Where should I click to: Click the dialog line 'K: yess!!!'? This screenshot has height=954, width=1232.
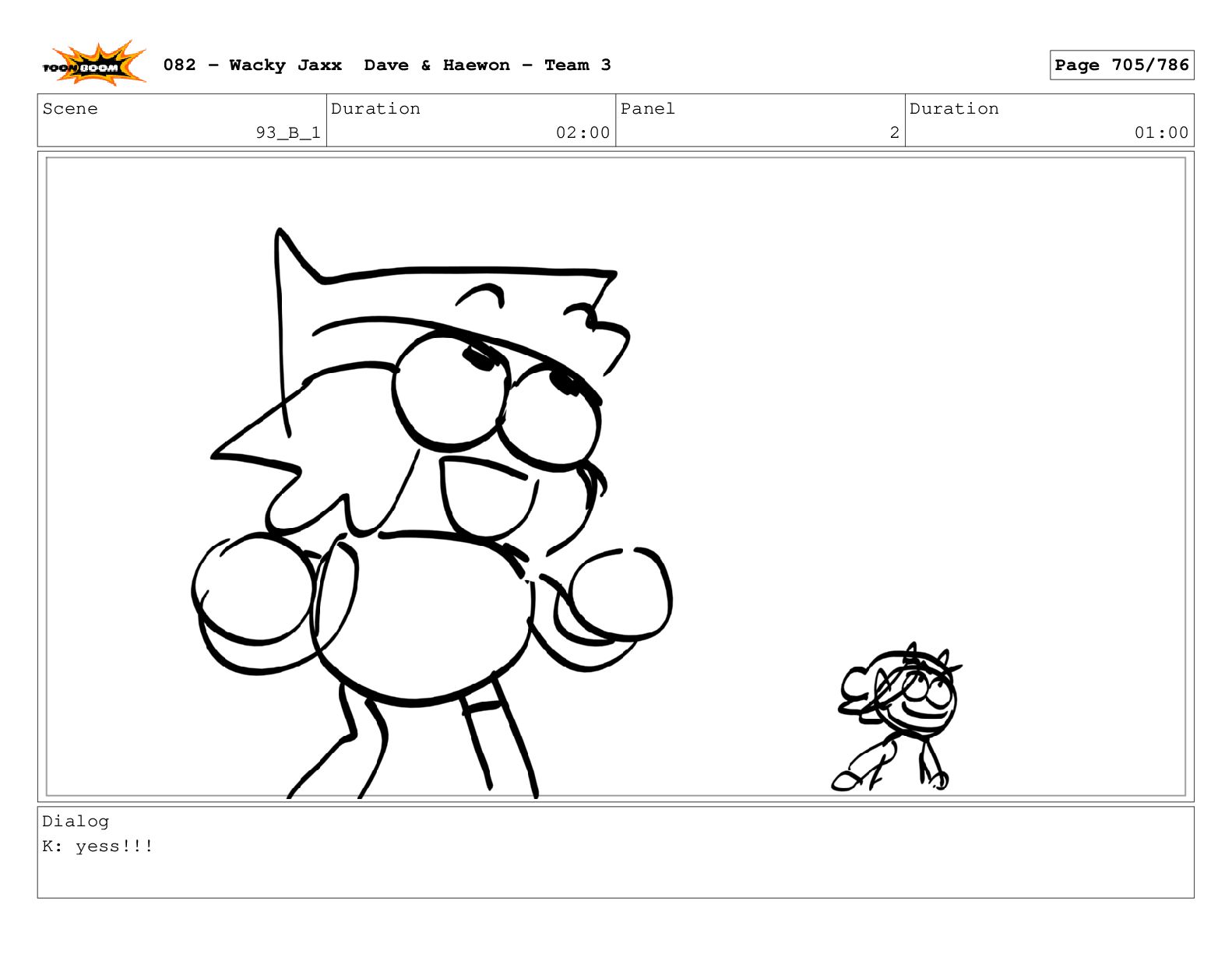tap(98, 846)
